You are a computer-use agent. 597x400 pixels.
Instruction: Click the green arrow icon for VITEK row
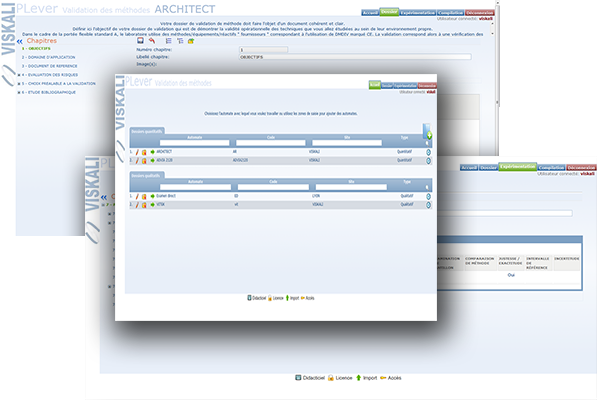click(153, 205)
